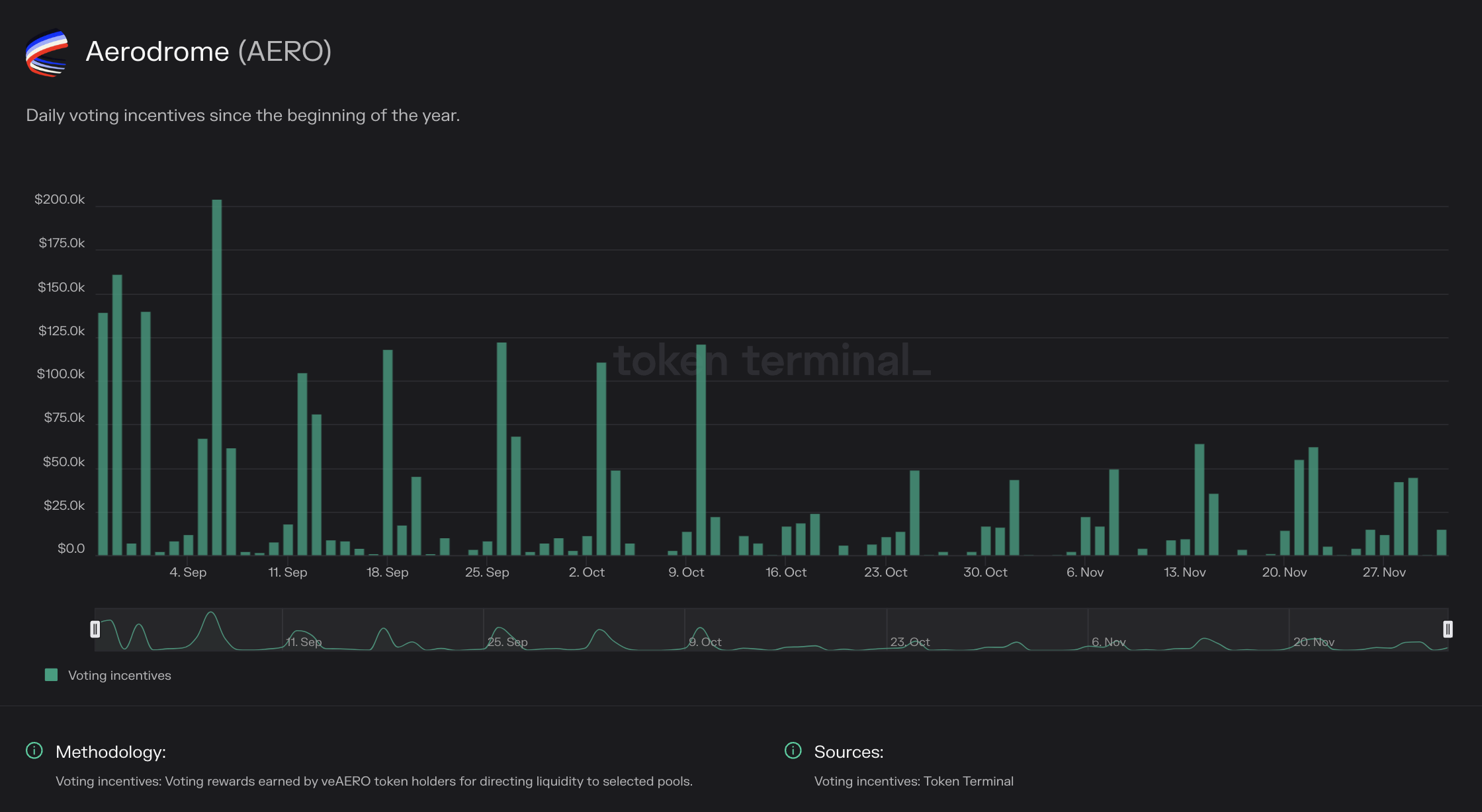Grab the left range navigator handle
This screenshot has height=812, width=1482.
pyautogui.click(x=95, y=629)
